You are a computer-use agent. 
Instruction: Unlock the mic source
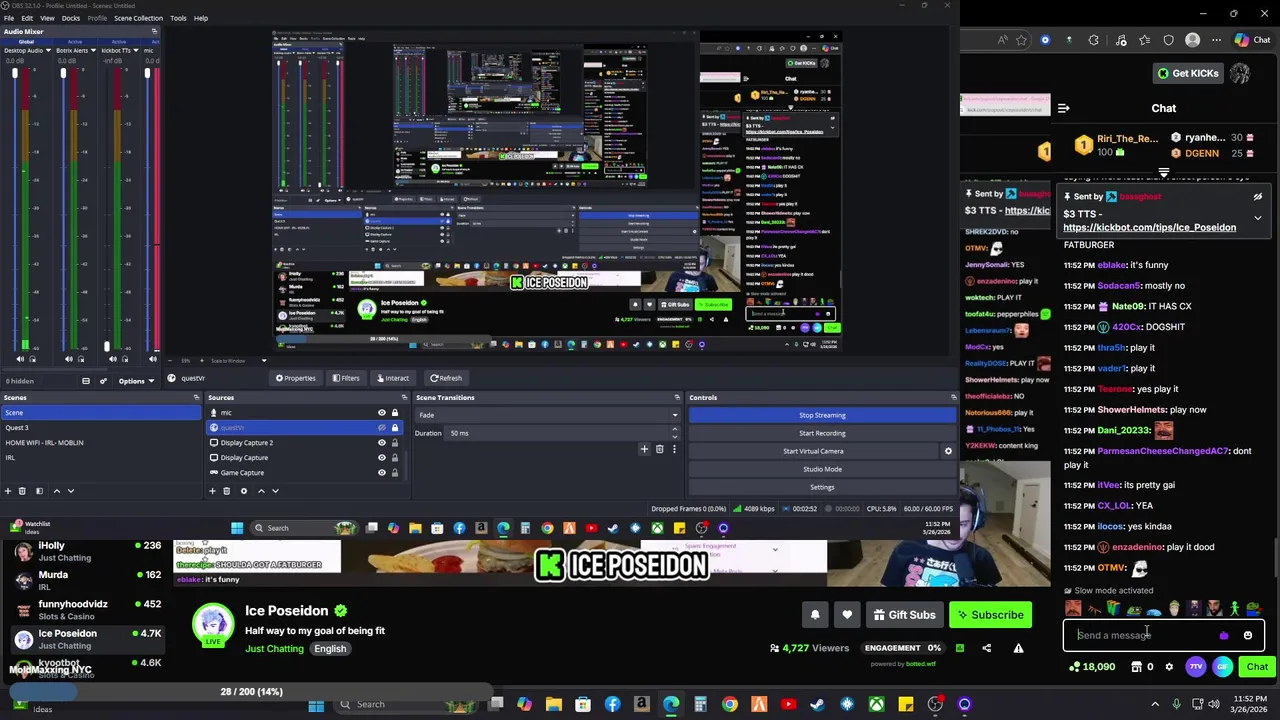tap(395, 413)
